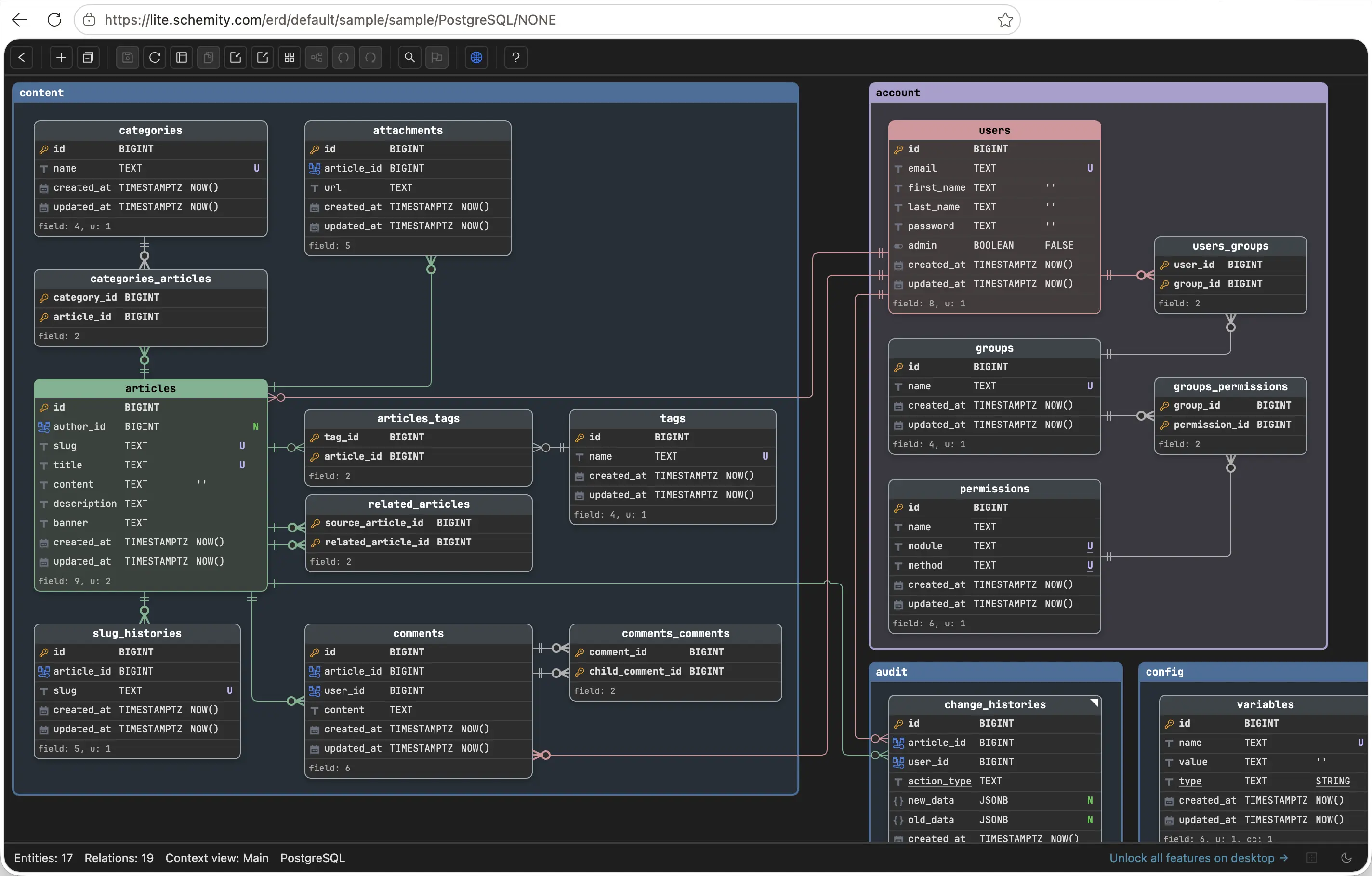Viewport: 1372px width, 876px height.
Task: Click the collapse-all stacked windows icon
Action: [88, 57]
